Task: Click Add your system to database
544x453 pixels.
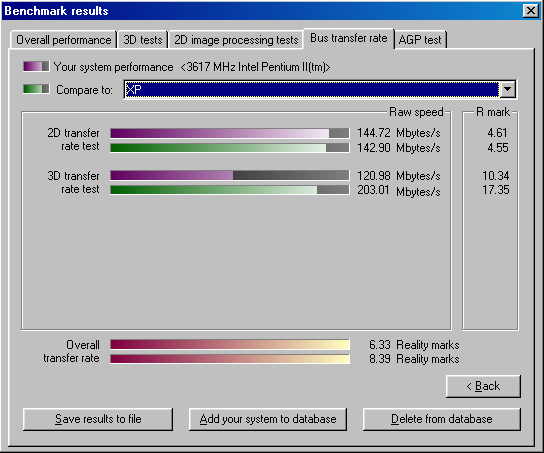Action: pyautogui.click(x=268, y=419)
